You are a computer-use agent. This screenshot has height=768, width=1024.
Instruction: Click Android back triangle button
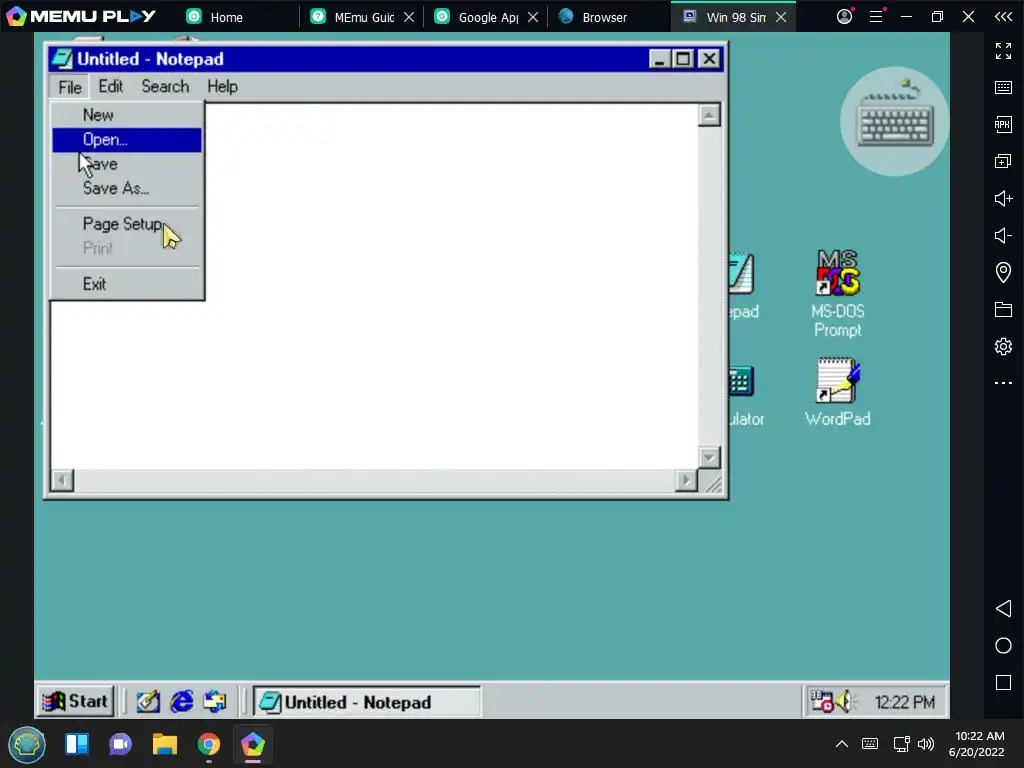tap(1003, 609)
